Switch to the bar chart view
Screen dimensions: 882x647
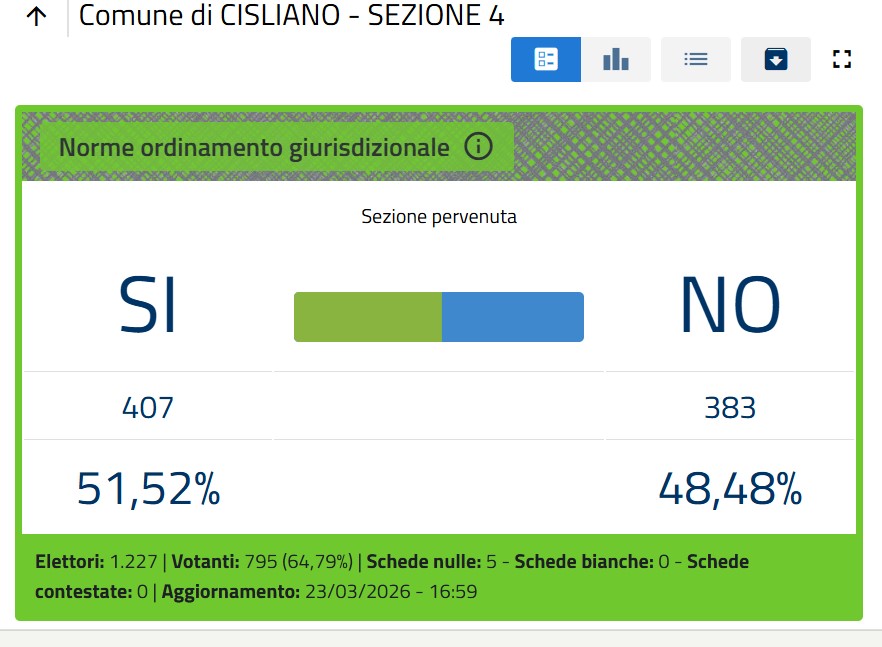coord(616,60)
